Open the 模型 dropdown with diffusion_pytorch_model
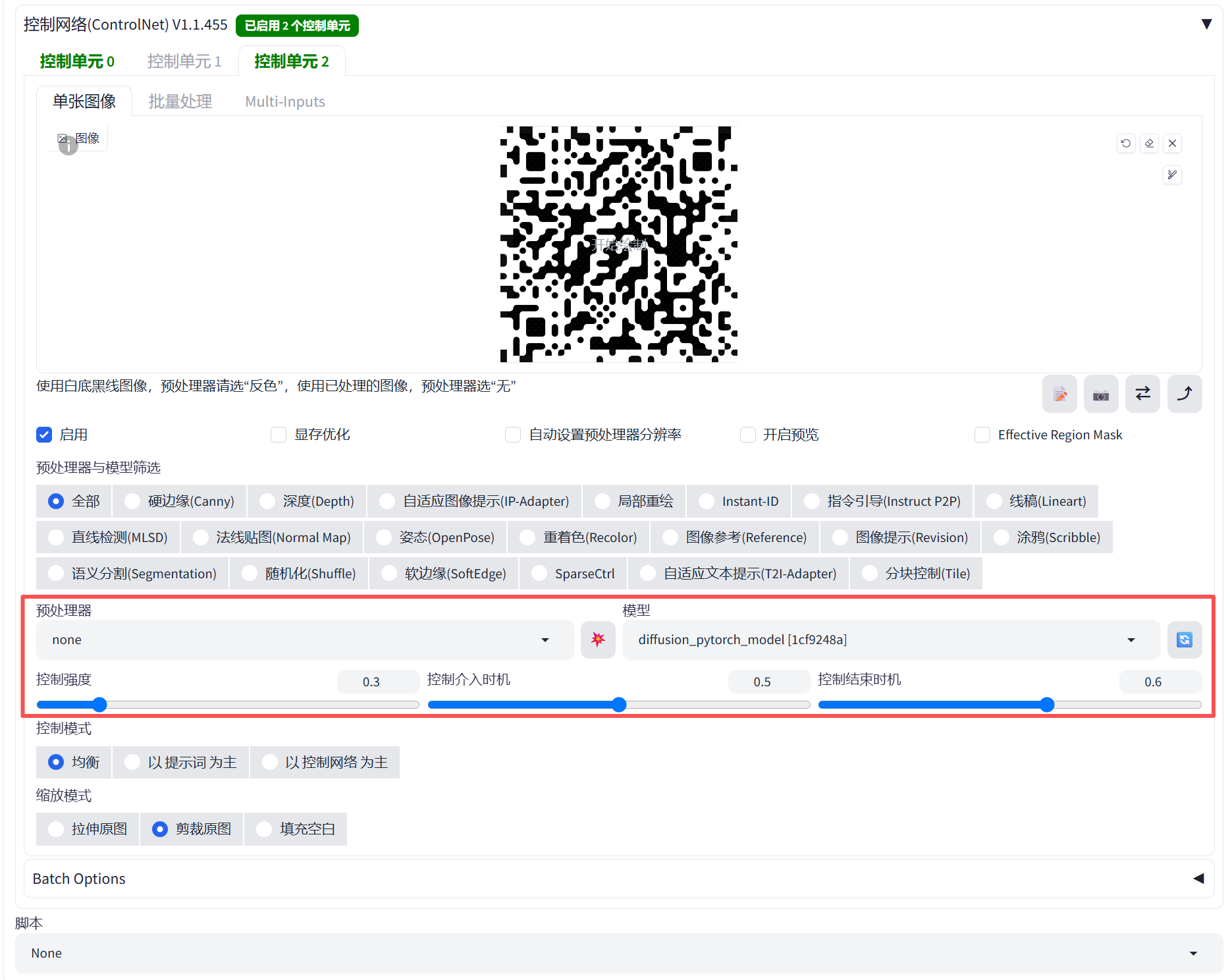 pos(890,640)
